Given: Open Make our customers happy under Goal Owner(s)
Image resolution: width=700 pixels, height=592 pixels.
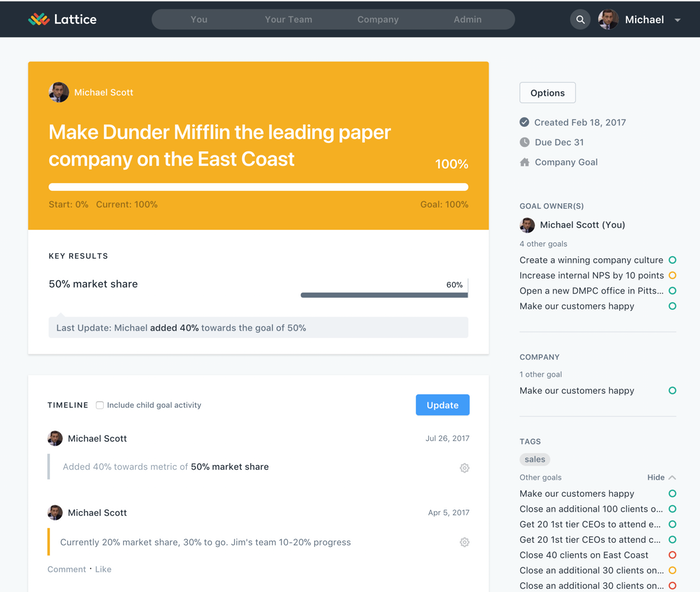Looking at the screenshot, I should pyautogui.click(x=576, y=306).
